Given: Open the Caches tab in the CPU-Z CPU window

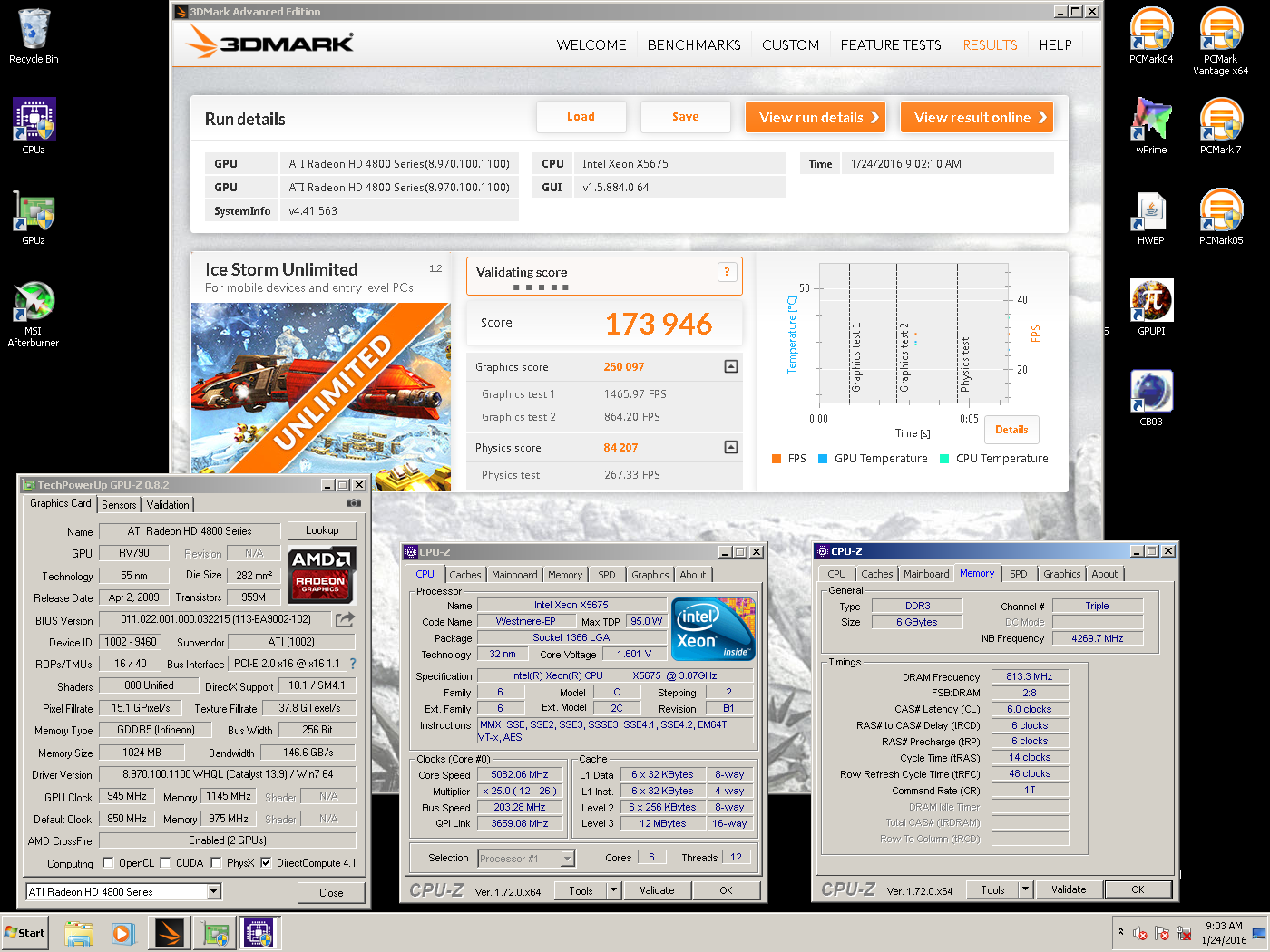Looking at the screenshot, I should (465, 575).
